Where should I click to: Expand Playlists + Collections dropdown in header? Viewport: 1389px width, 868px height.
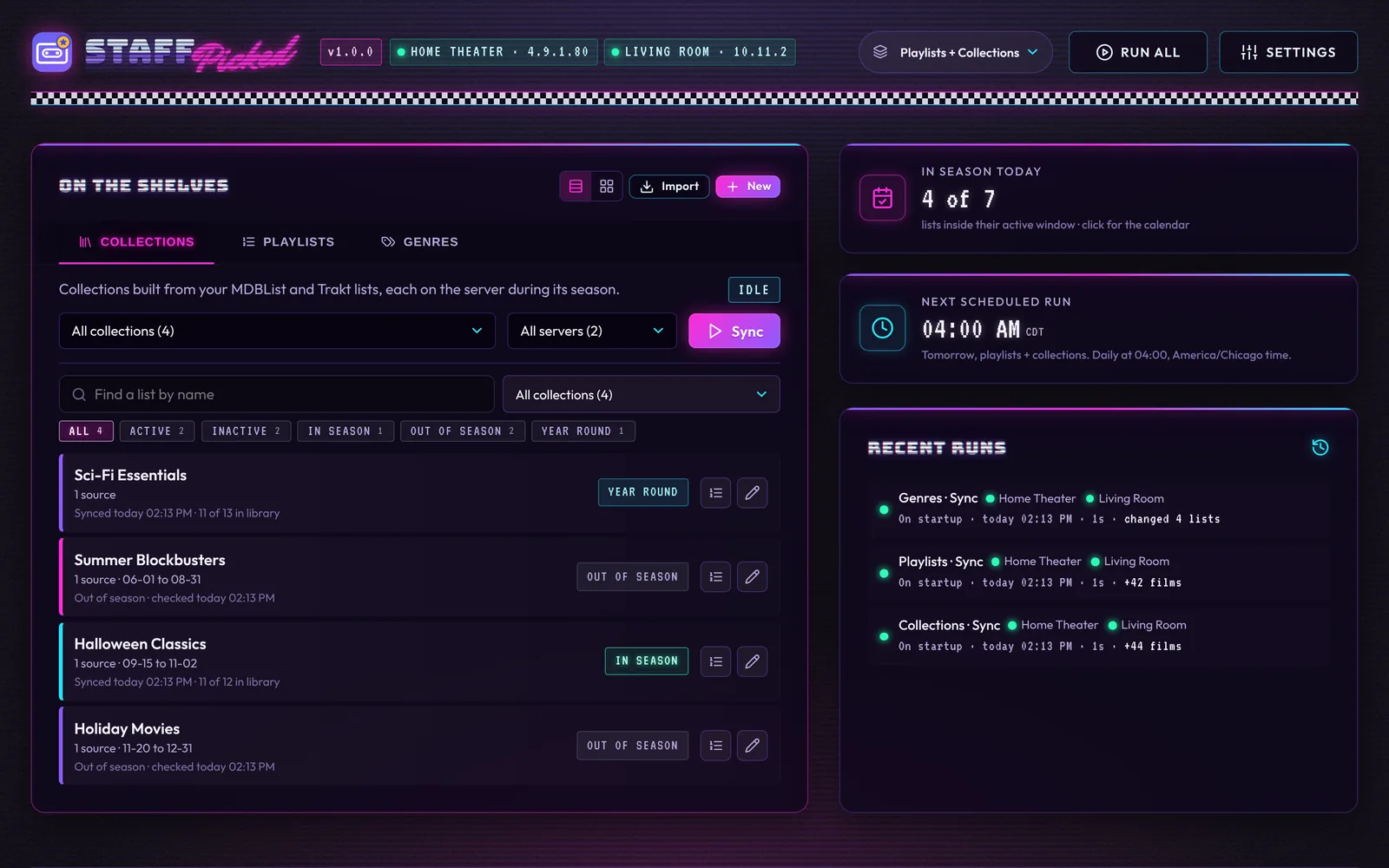point(956,52)
